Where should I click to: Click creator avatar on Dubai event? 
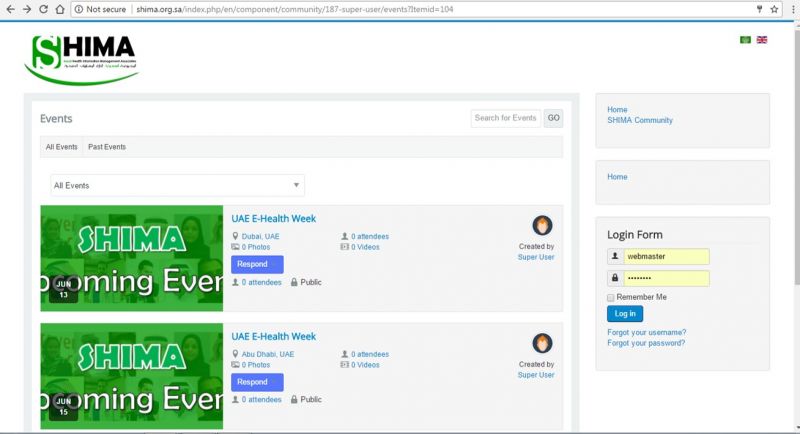(x=542, y=225)
